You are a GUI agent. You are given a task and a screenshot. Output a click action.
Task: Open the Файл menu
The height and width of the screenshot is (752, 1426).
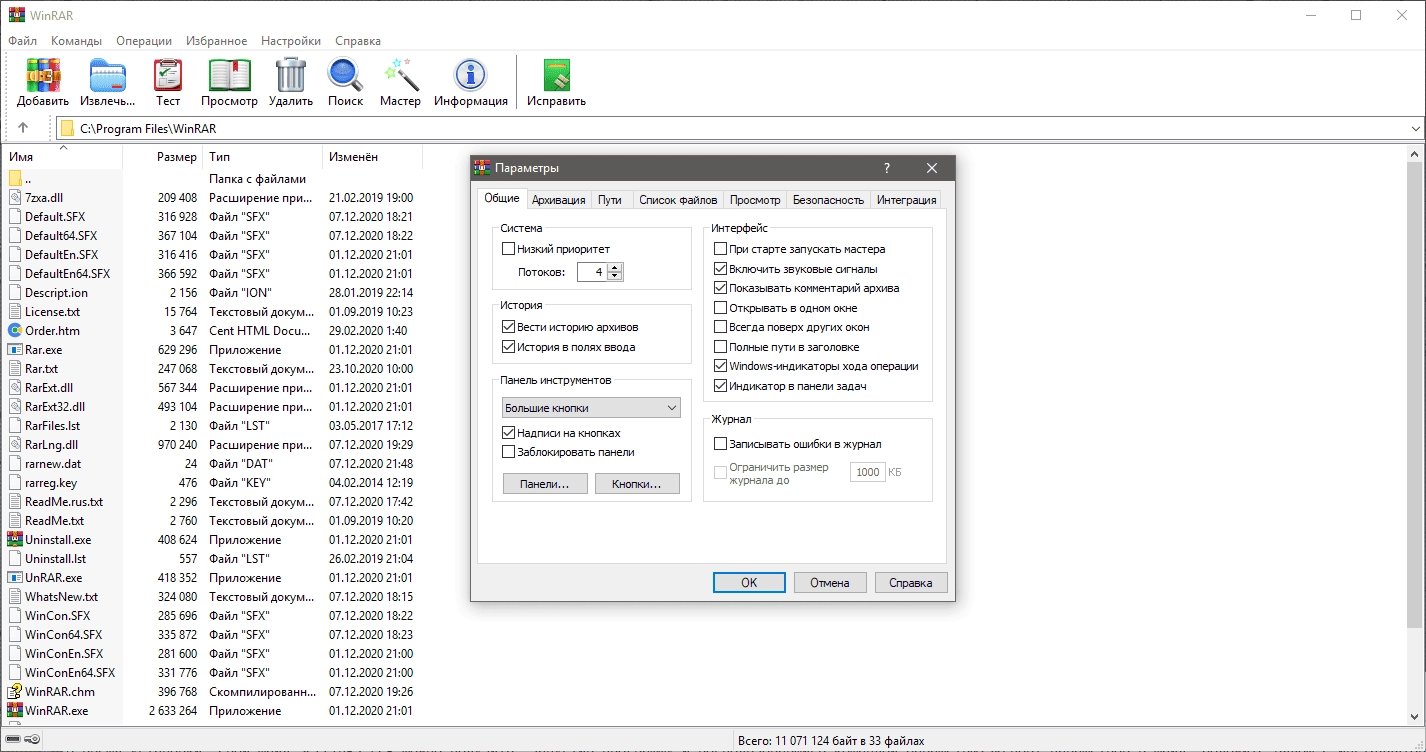point(22,41)
